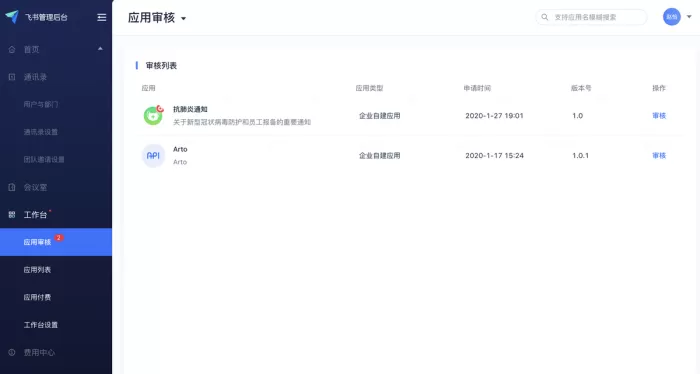Click the contacts icon beside 通讯录
This screenshot has height=374, width=700.
pyautogui.click(x=12, y=77)
